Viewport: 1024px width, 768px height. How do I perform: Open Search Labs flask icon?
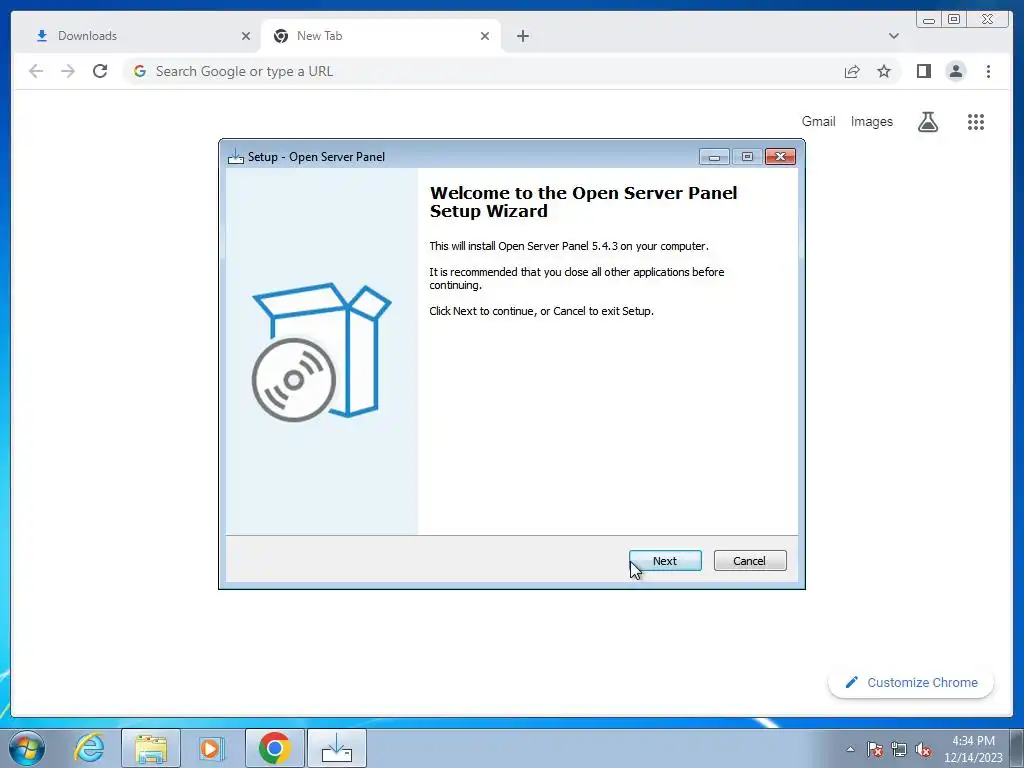pyautogui.click(x=927, y=121)
